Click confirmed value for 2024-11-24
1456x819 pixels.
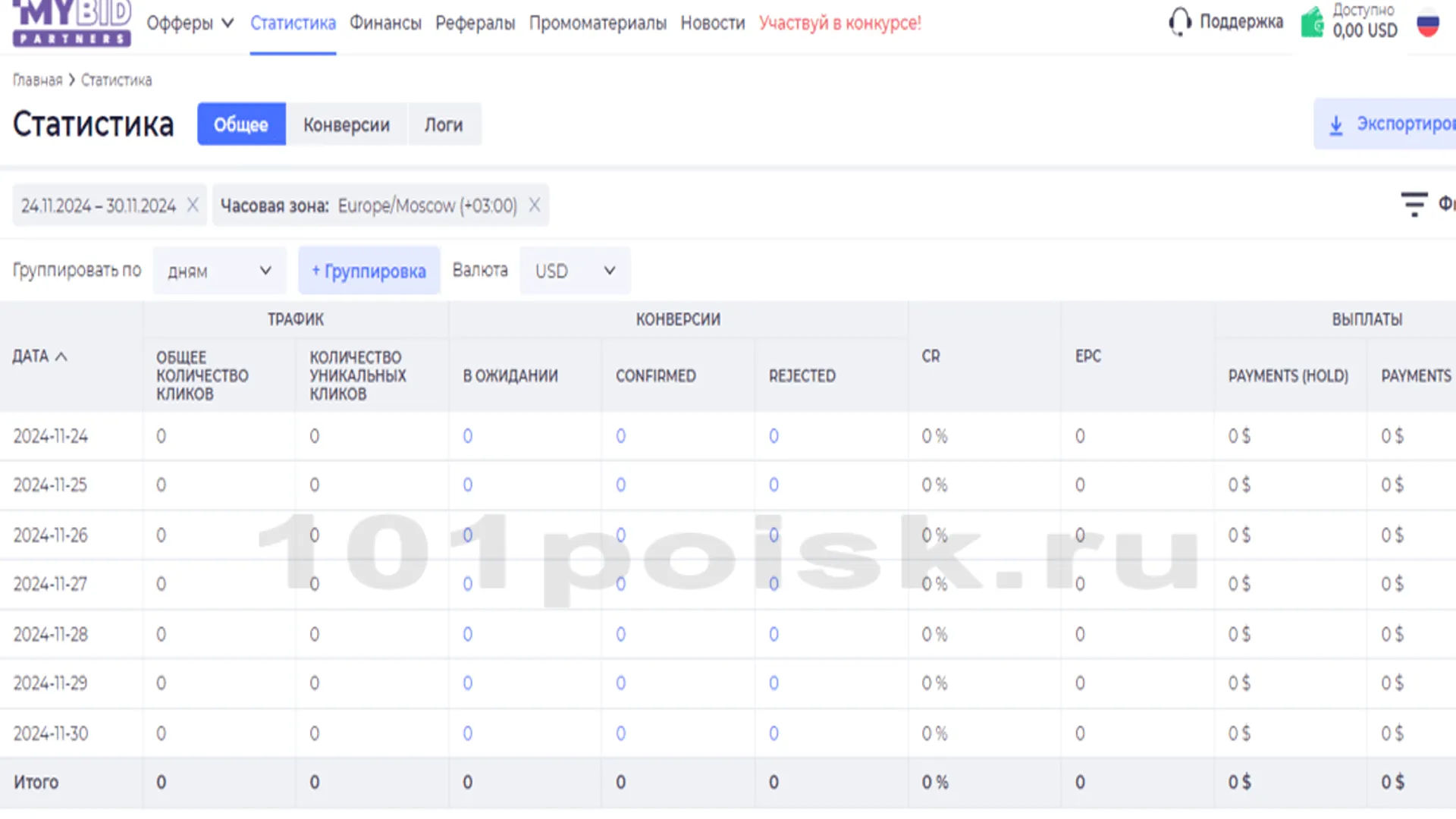click(620, 436)
